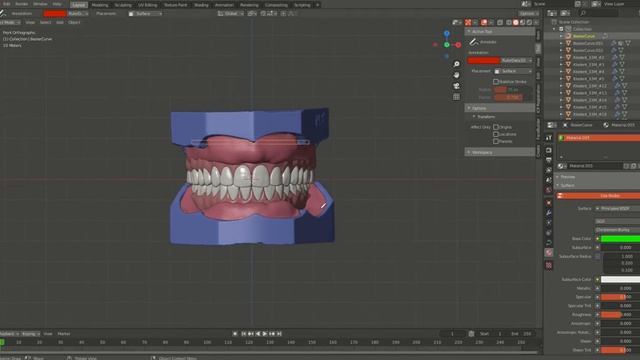Screen dimensions: 640x360
Task: Open the Scene properties tab icon
Action: click(549, 180)
